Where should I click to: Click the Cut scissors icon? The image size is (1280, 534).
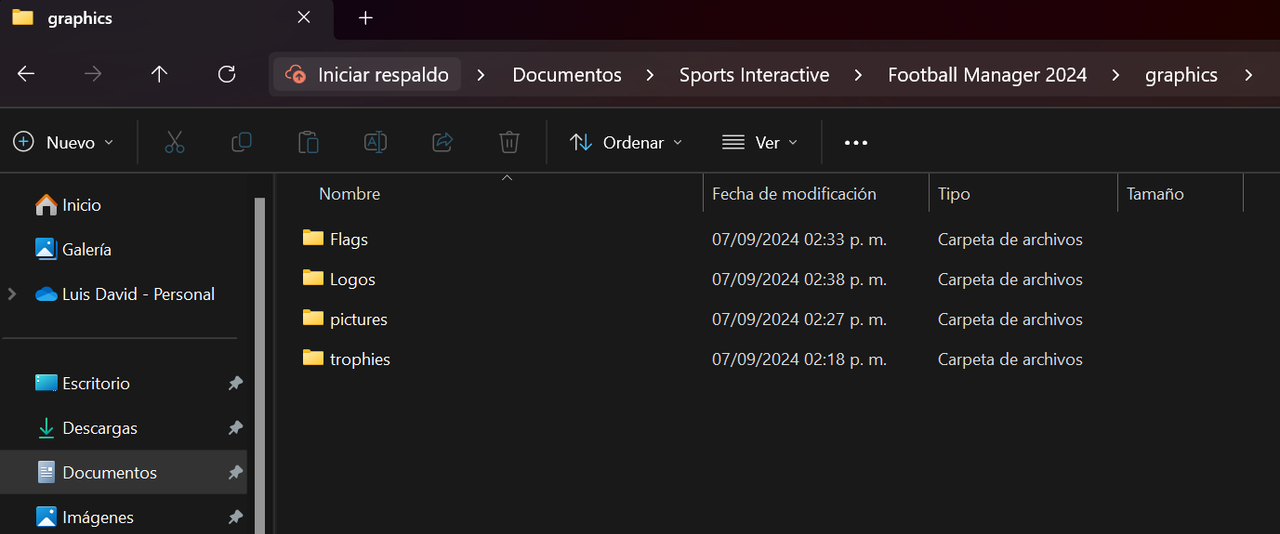pos(175,142)
